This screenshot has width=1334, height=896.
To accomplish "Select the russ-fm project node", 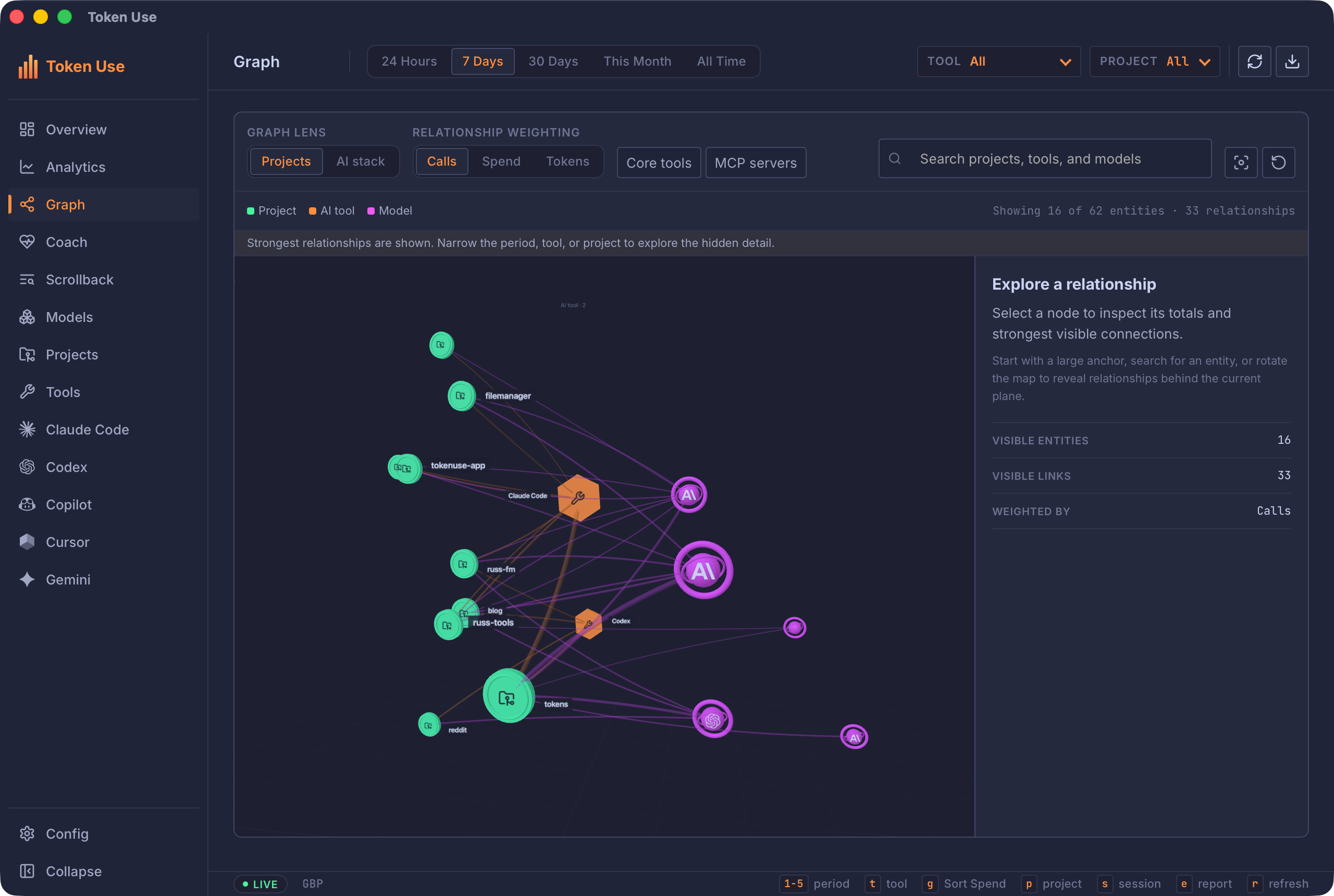I will [x=464, y=564].
